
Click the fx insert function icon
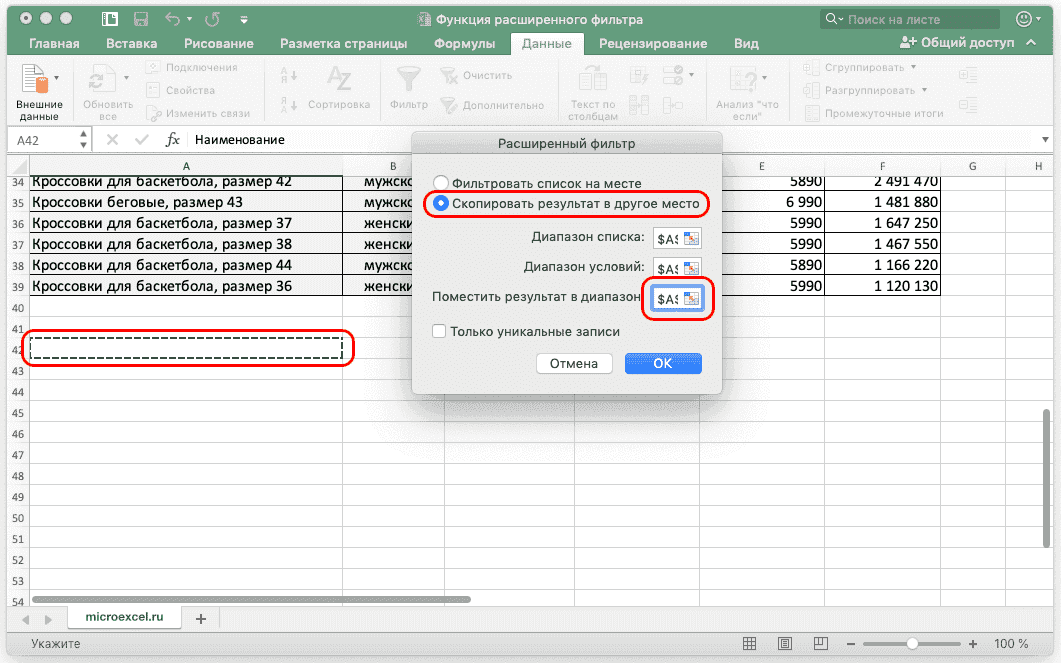(172, 140)
